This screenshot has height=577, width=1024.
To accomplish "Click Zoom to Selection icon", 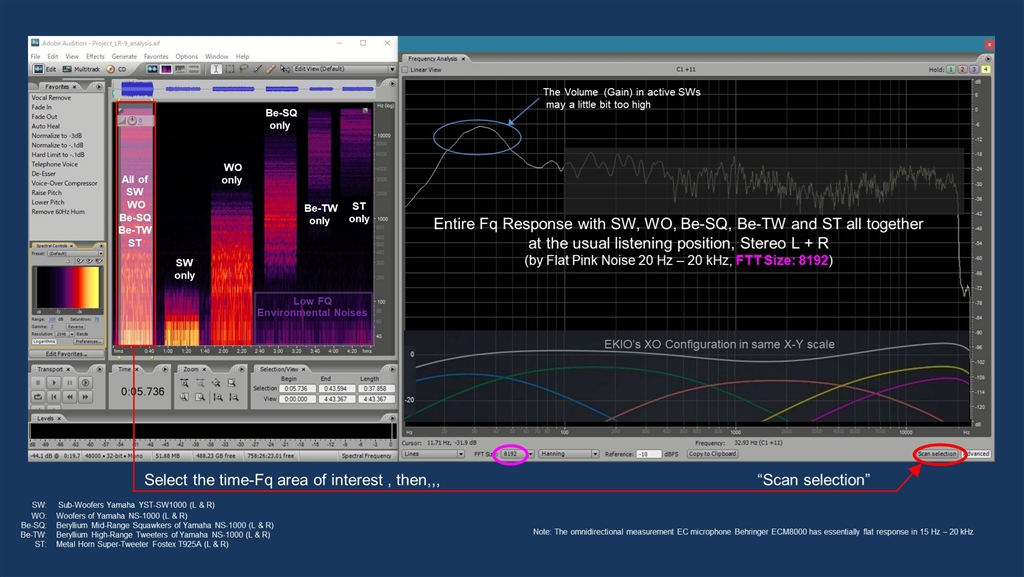I will pyautogui.click(x=232, y=382).
